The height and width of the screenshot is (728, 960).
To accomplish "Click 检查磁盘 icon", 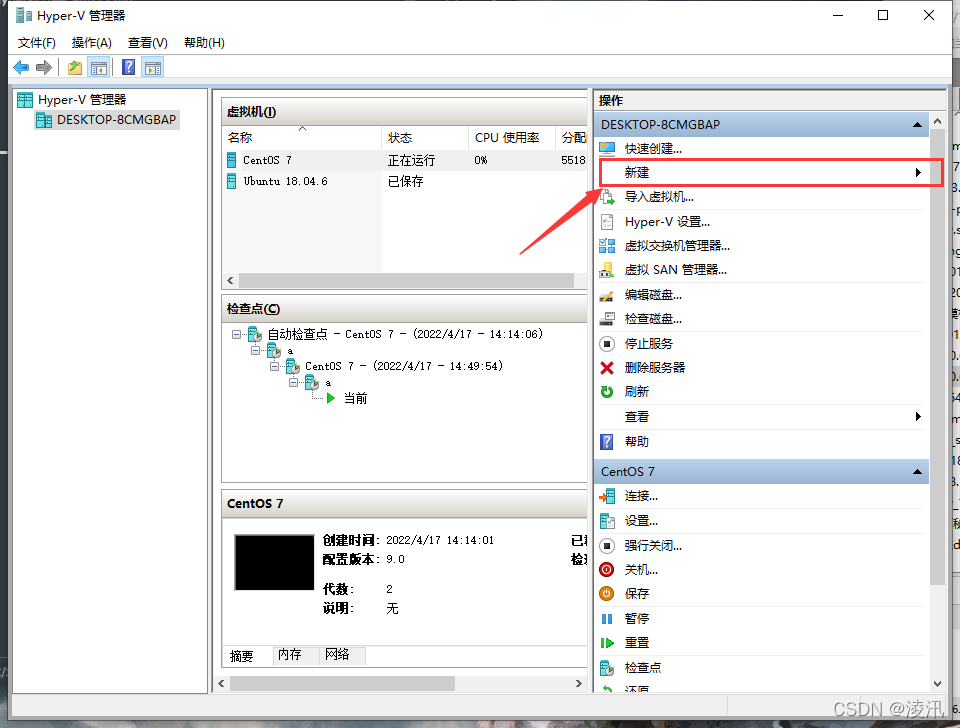I will click(x=607, y=319).
